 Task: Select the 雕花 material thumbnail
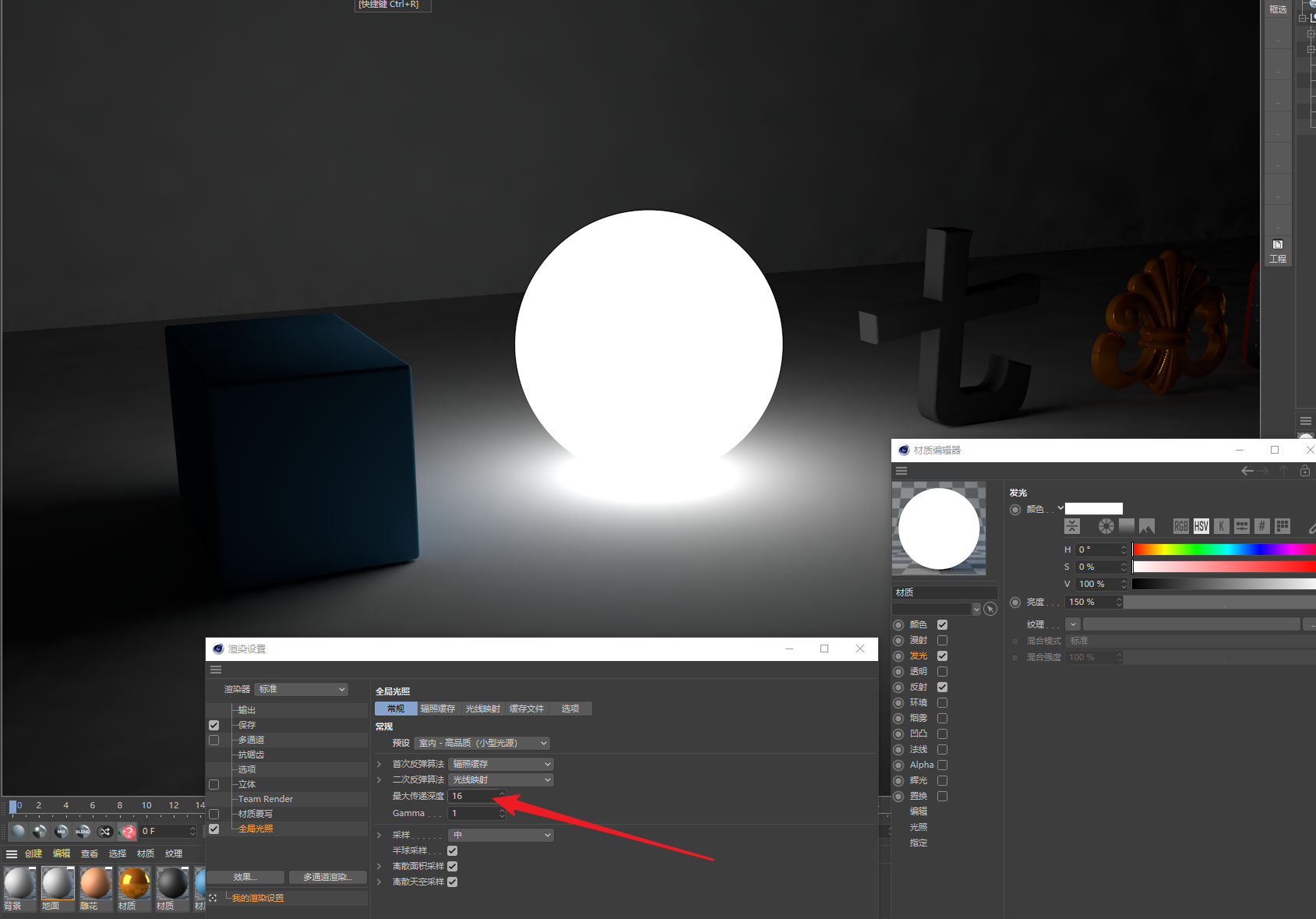96,888
